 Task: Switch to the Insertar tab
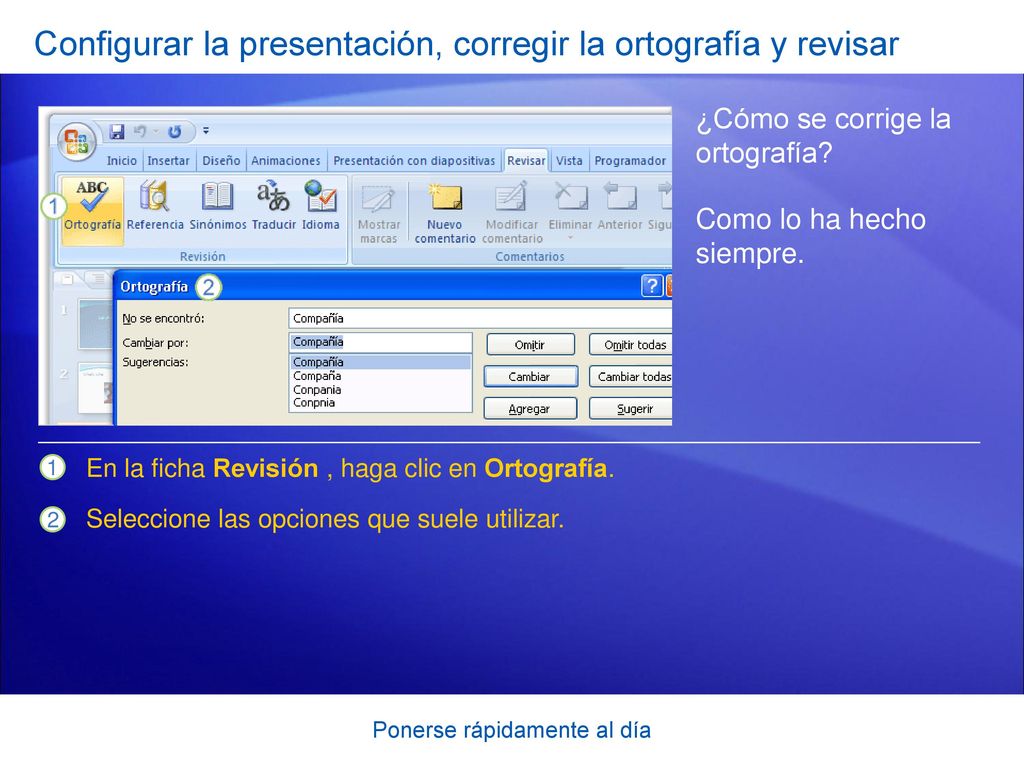point(168,161)
